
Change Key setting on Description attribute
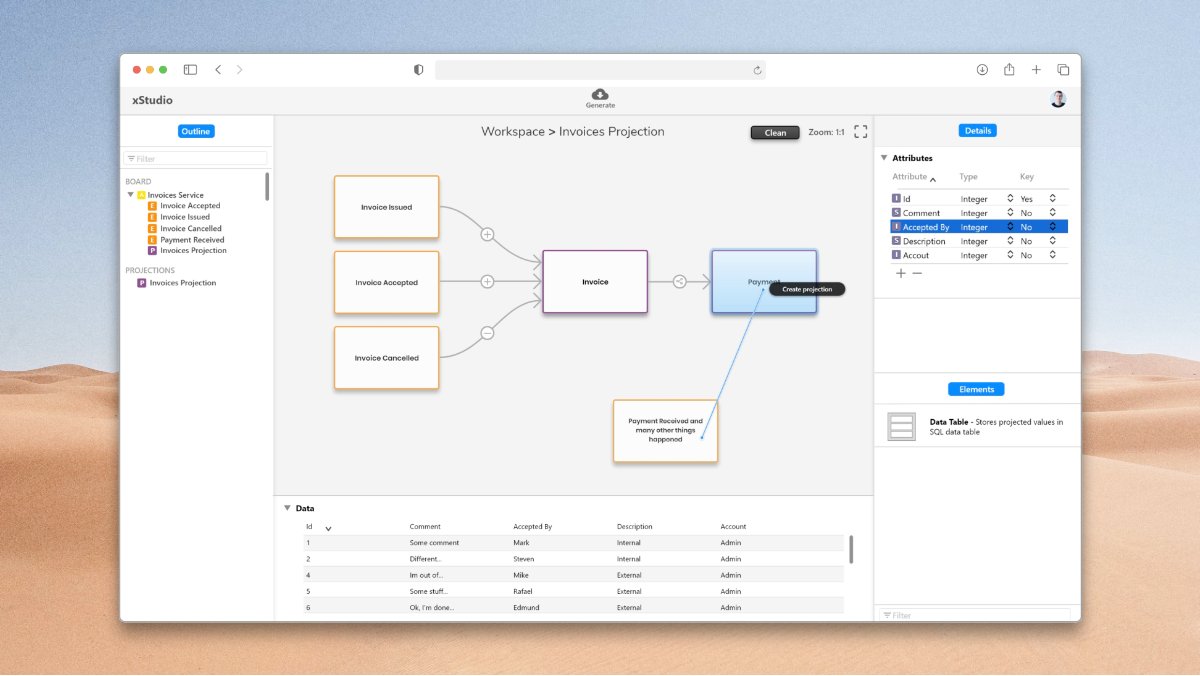click(x=1054, y=240)
